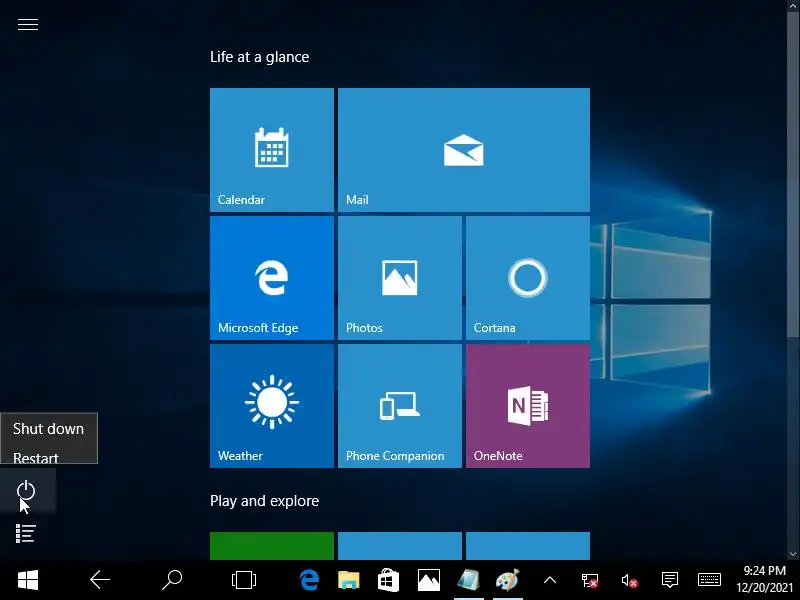
Task: Open the Mail tile
Action: pyautogui.click(x=464, y=149)
